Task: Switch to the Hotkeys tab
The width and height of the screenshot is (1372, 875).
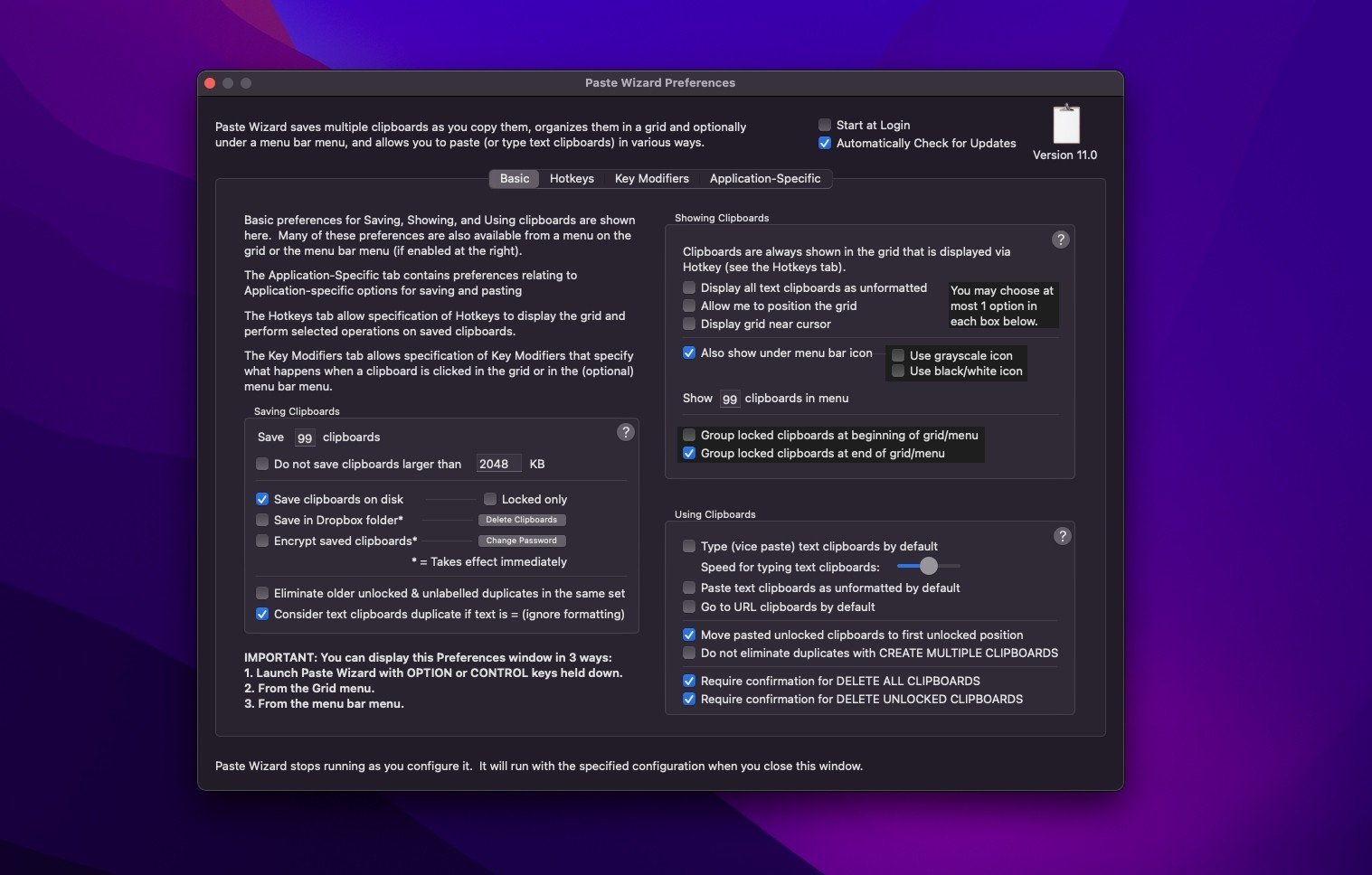Action: (x=572, y=178)
